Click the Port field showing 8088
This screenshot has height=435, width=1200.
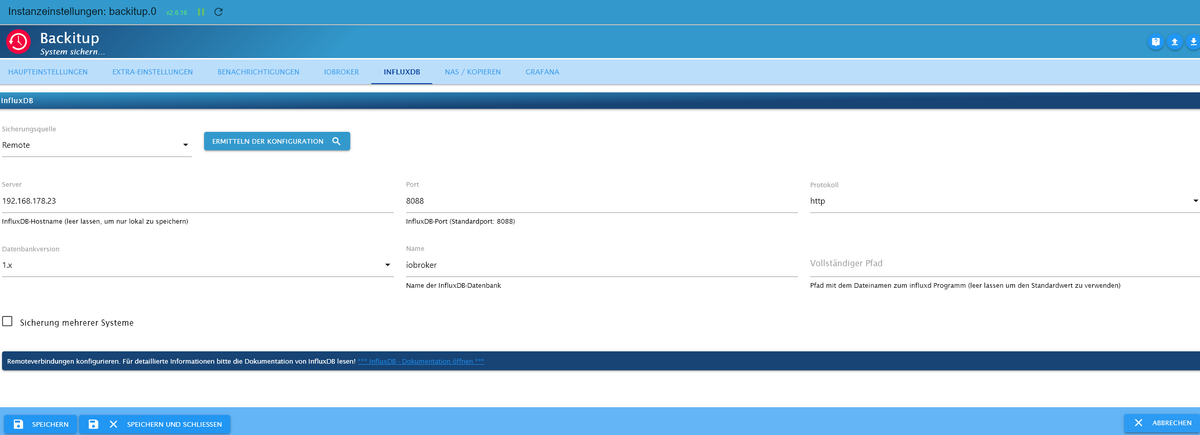(601, 201)
